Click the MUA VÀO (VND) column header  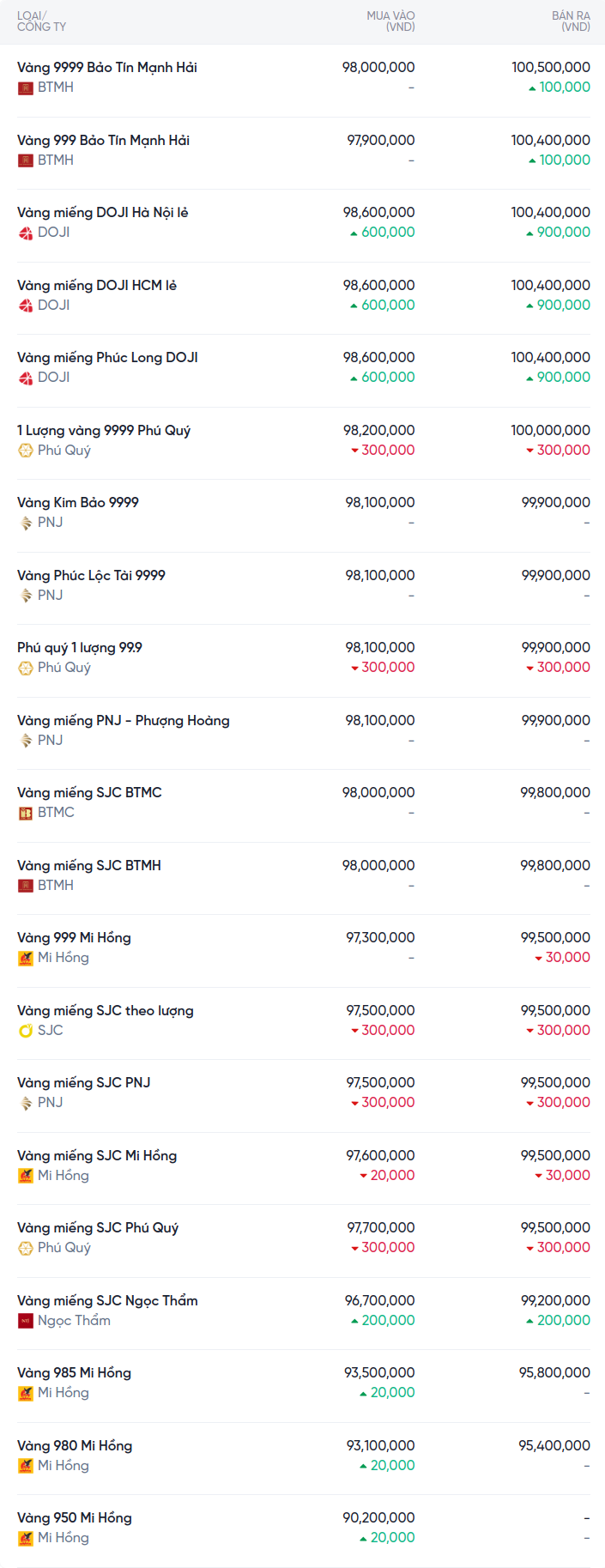tap(390, 21)
